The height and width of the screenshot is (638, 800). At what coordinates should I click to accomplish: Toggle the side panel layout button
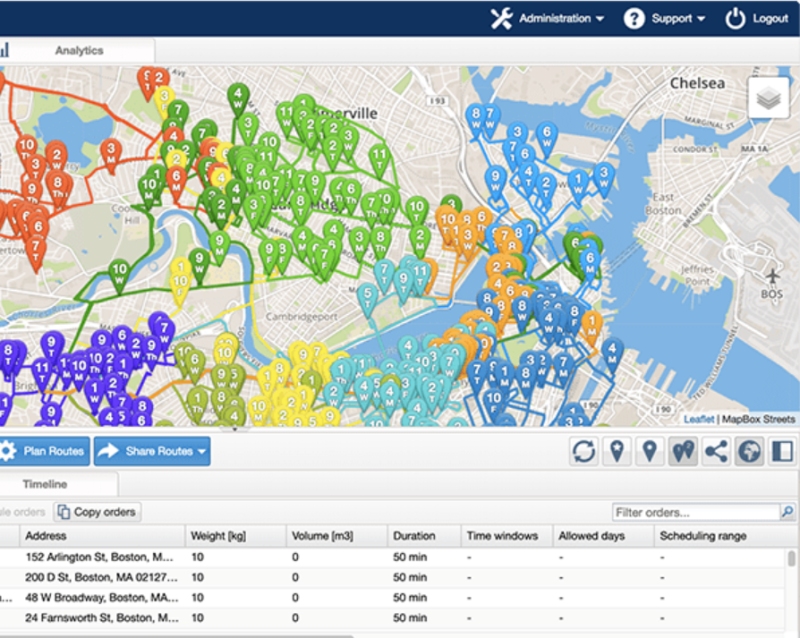point(782,451)
